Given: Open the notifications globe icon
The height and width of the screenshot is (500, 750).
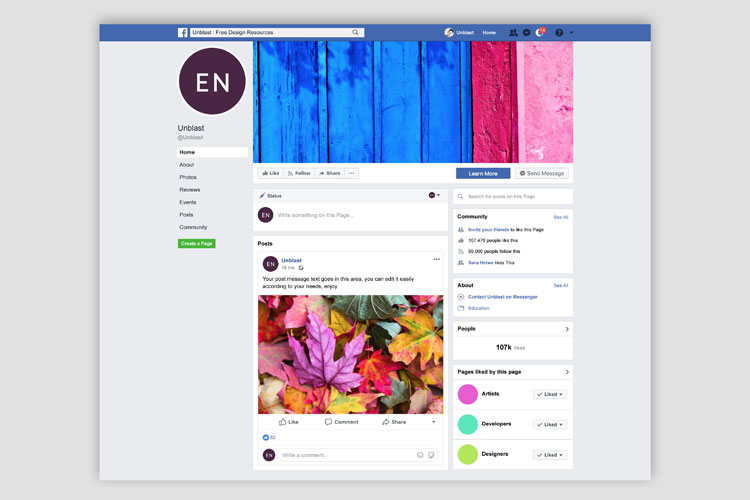Looking at the screenshot, I should pyautogui.click(x=540, y=33).
